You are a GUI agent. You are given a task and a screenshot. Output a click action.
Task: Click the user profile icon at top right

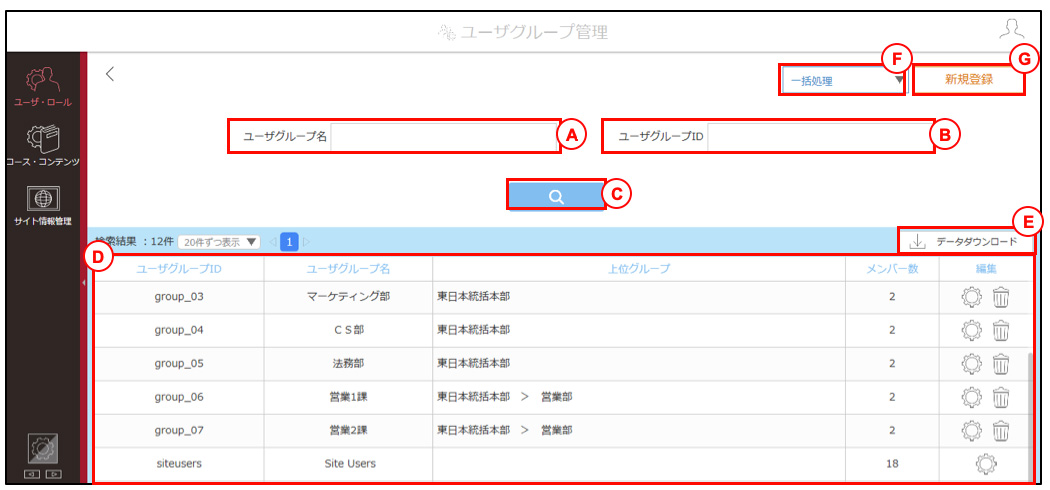tap(1011, 30)
